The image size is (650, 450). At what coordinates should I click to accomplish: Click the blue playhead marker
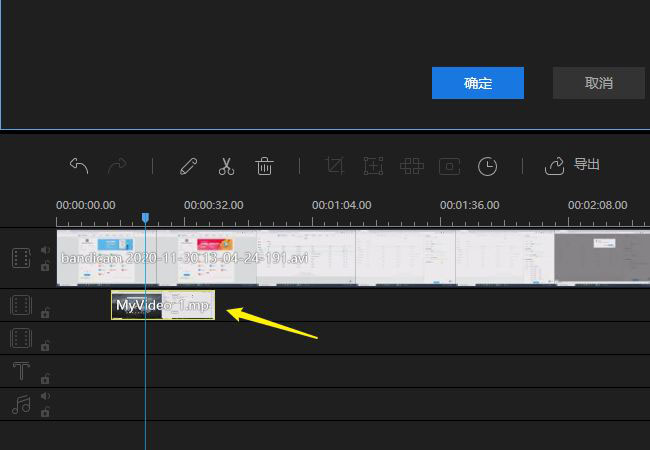point(145,218)
